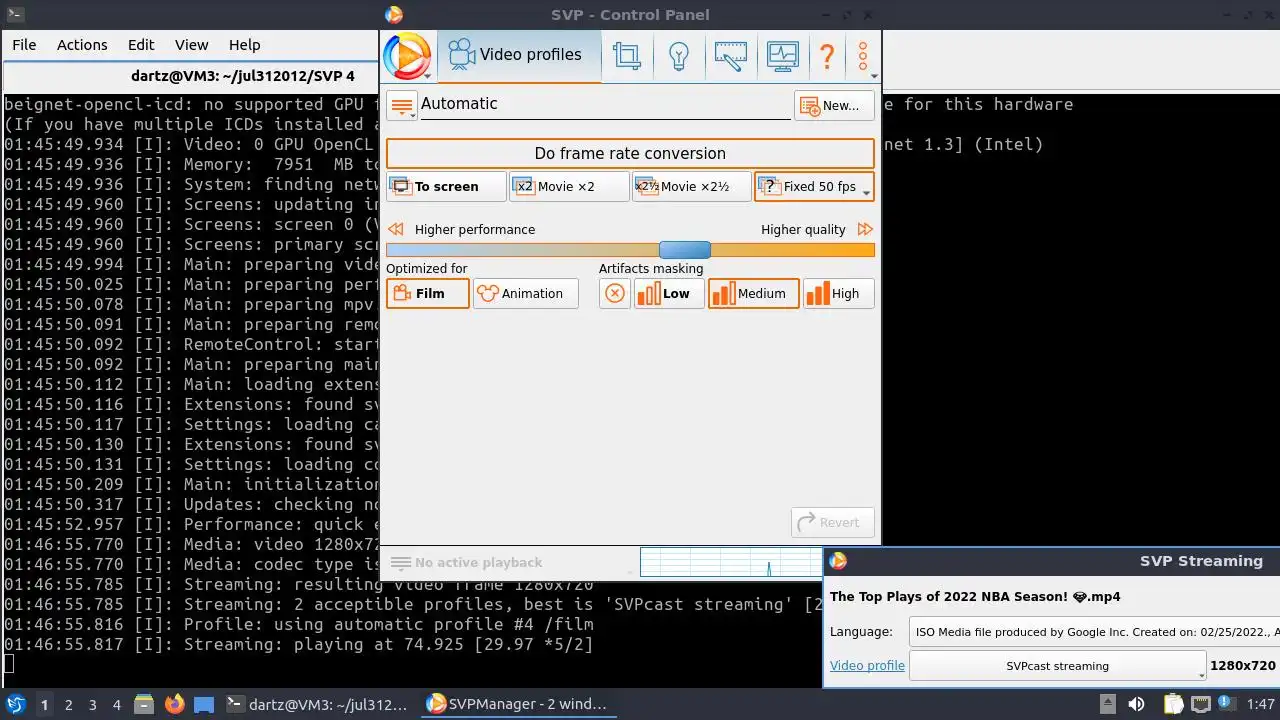This screenshot has width=1280, height=720.
Task: Switch to workspace 4
Action: point(116,704)
